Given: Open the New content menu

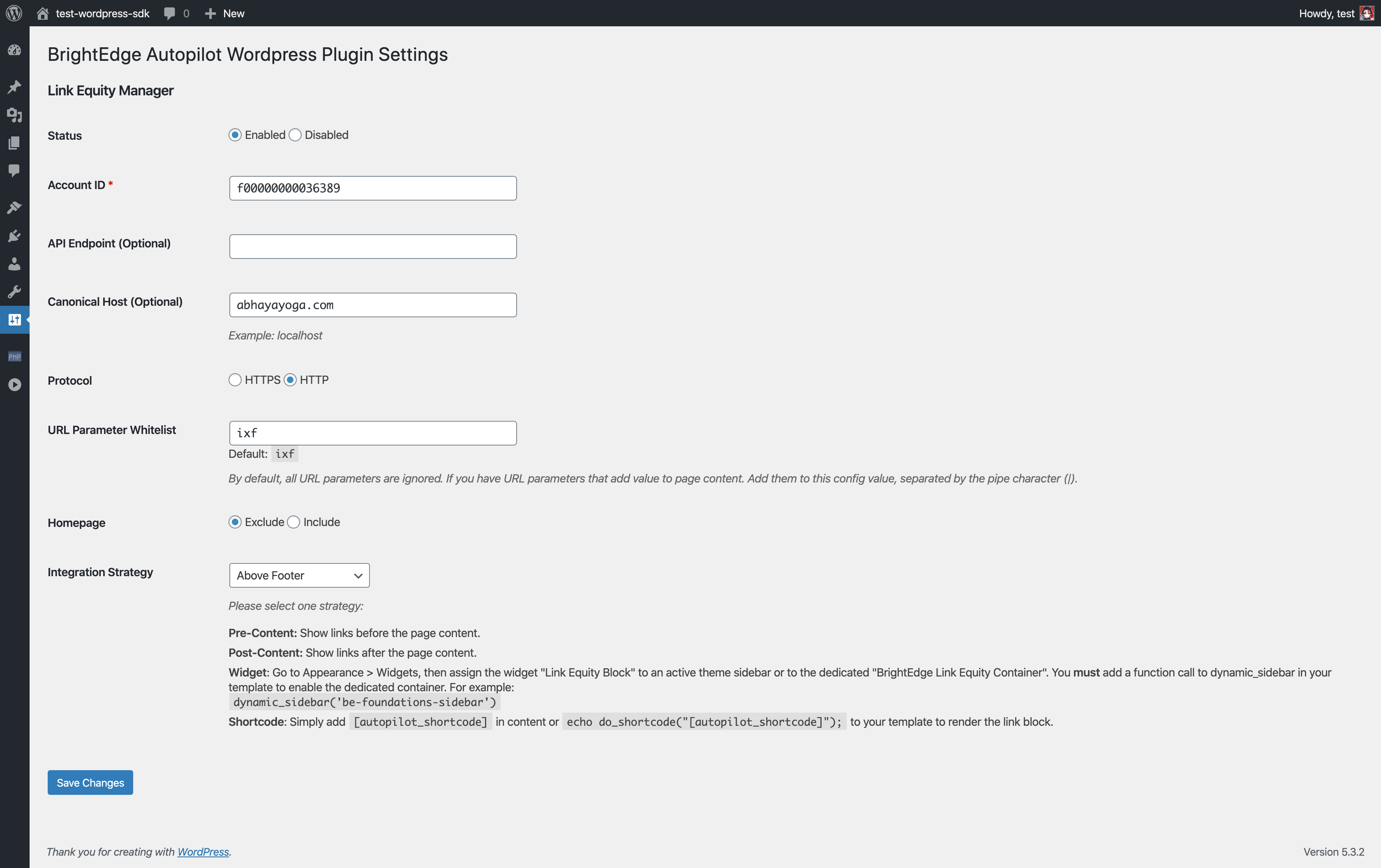Looking at the screenshot, I should pyautogui.click(x=225, y=13).
